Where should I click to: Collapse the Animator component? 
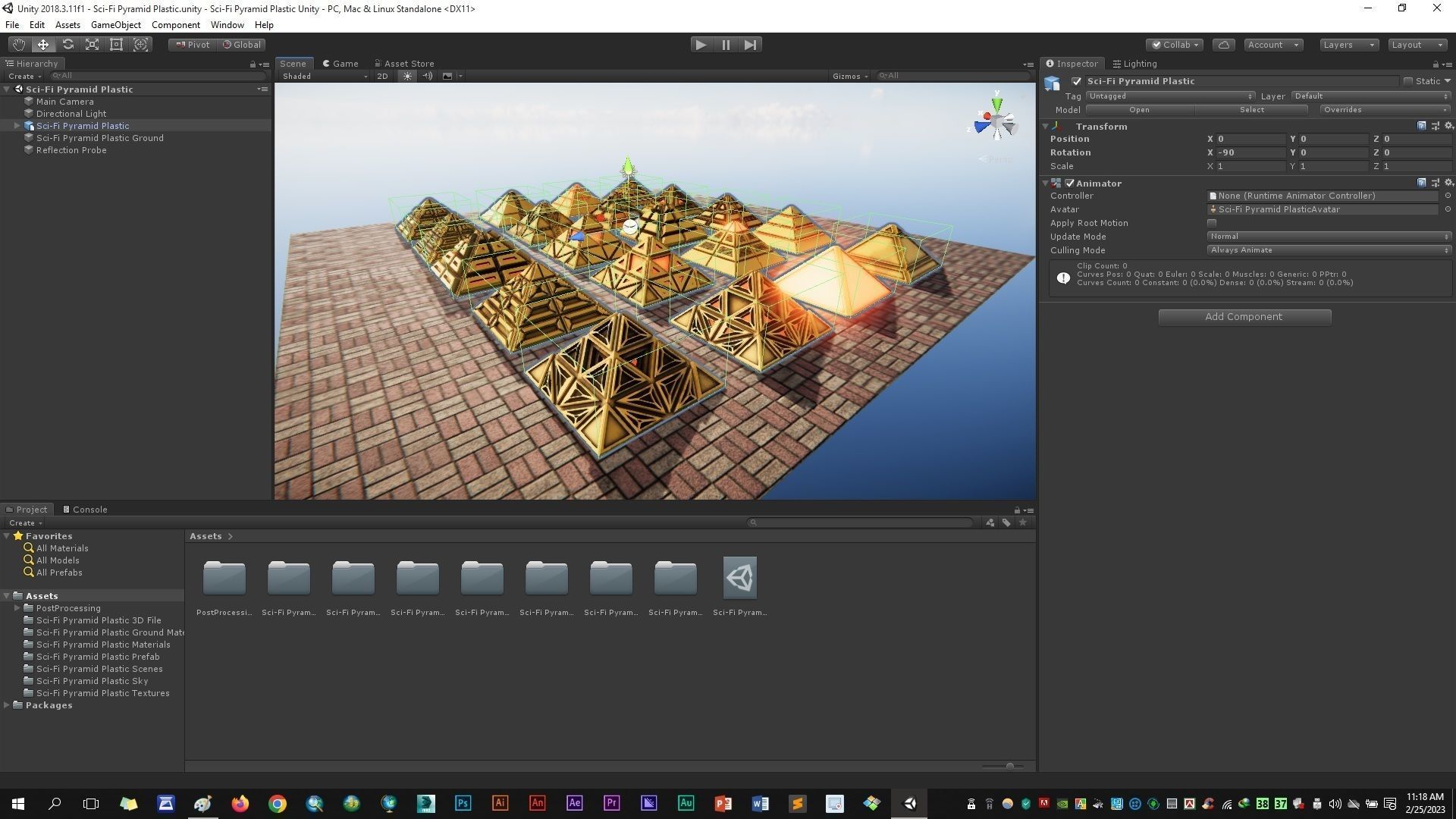(x=1046, y=184)
